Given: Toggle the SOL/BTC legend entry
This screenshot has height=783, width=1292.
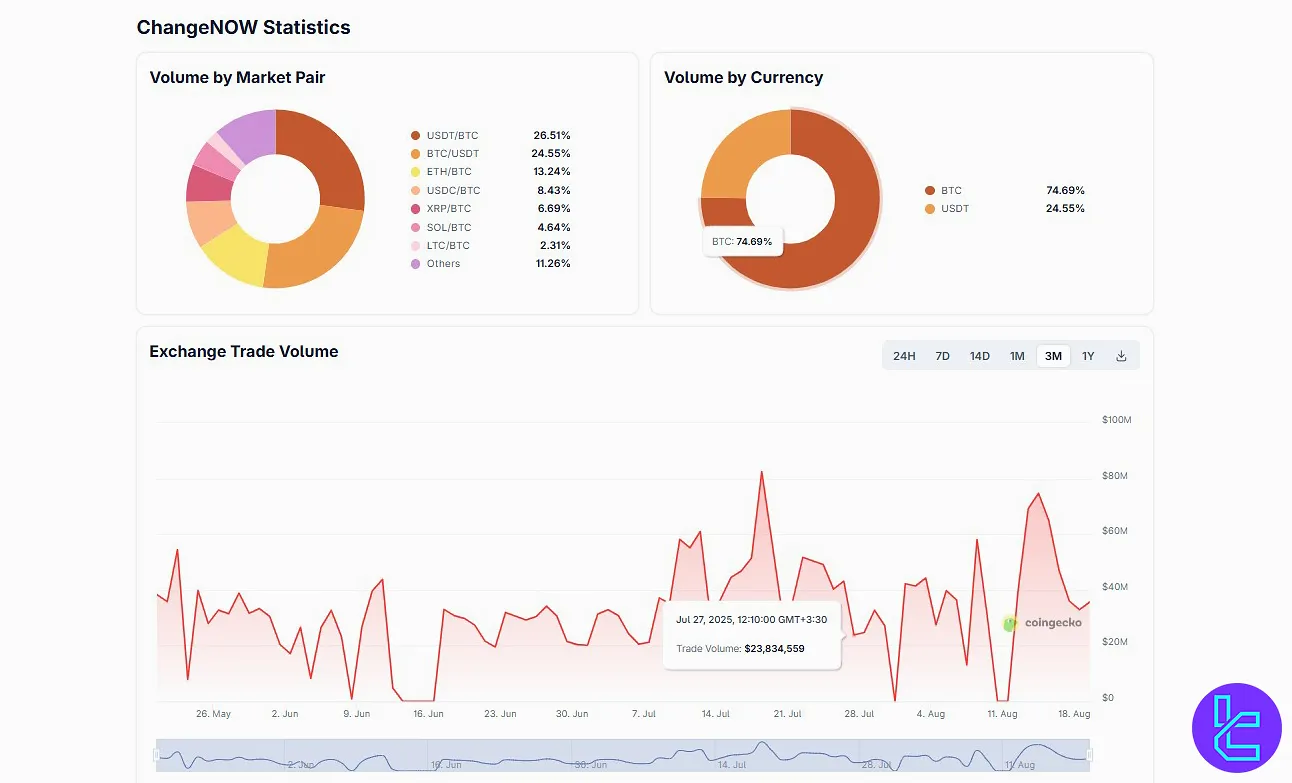Looking at the screenshot, I should [x=441, y=227].
